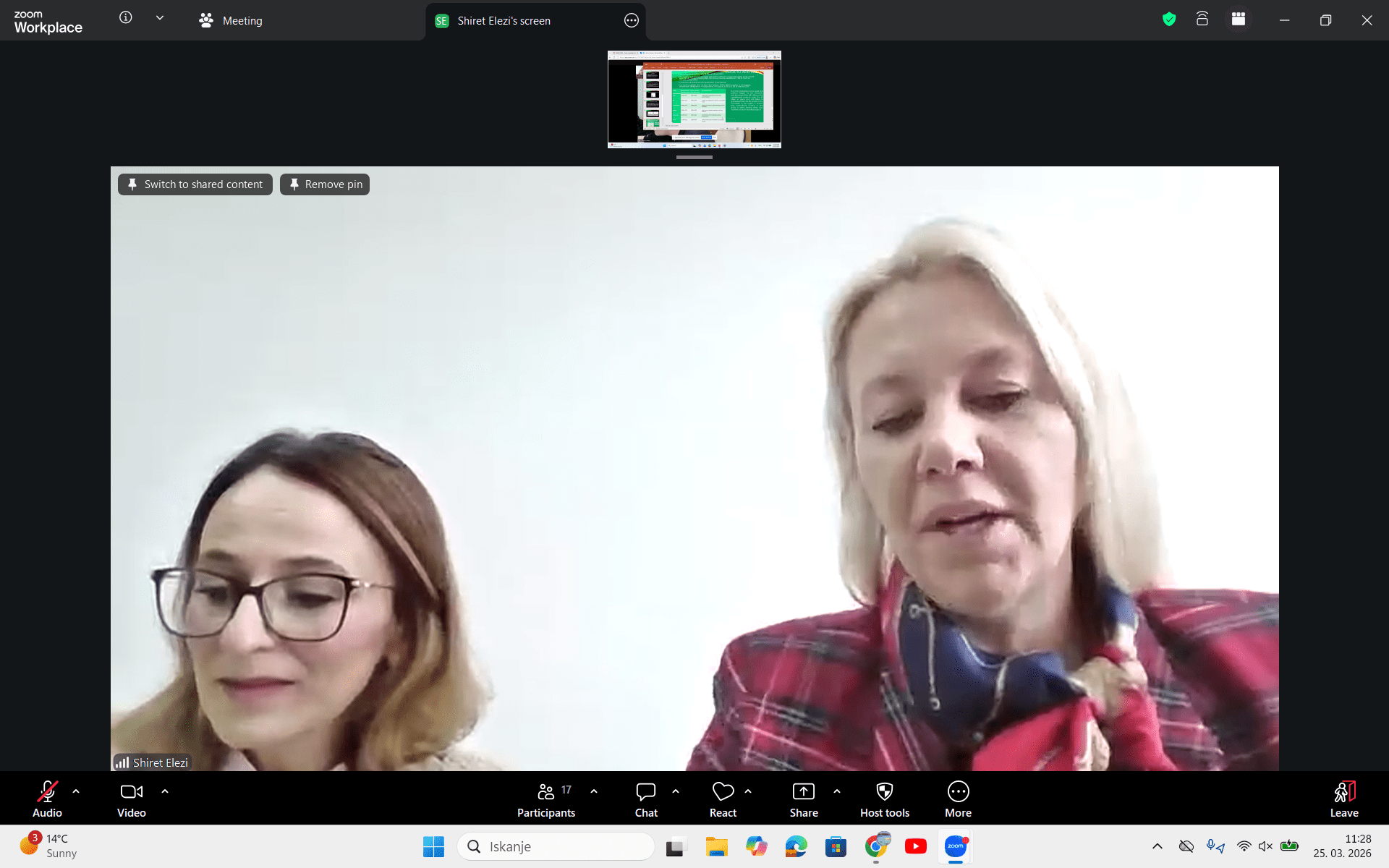The image size is (1389, 868).
Task: Click the Share screen icon
Action: [803, 792]
